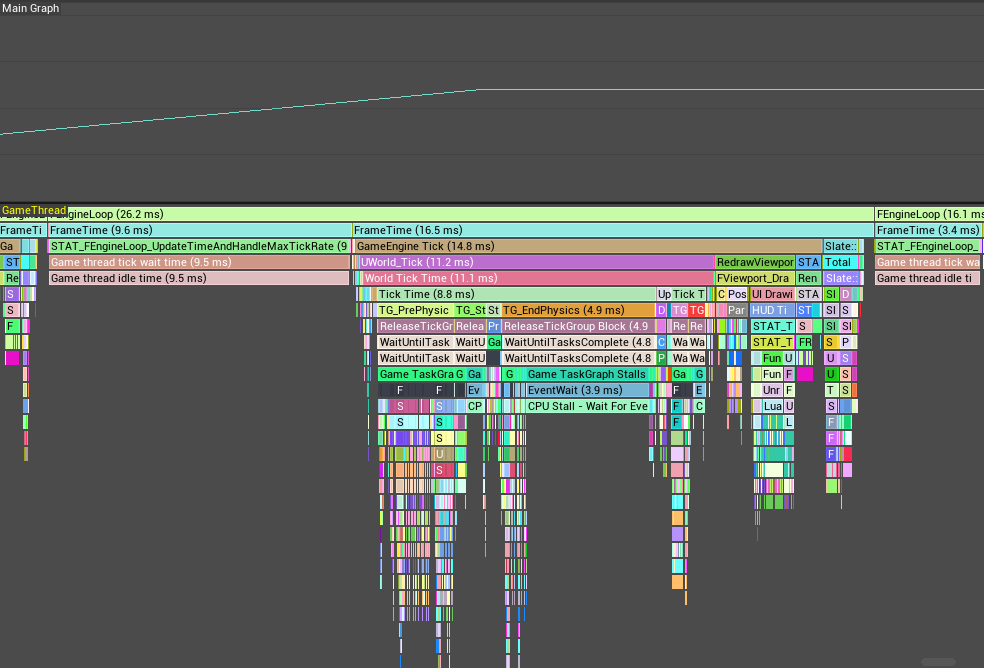Select Game thread tick wait time (9.5 ms)
This screenshot has height=668, width=984.
(200, 262)
